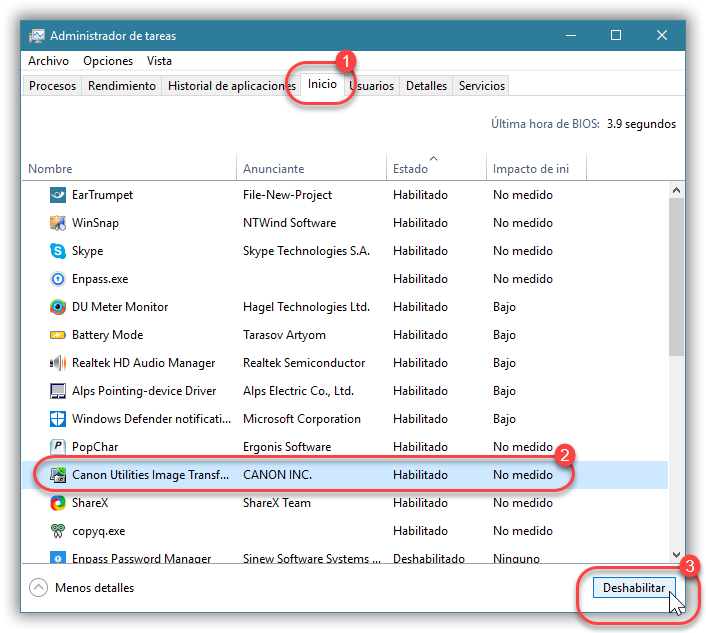Click publisher CANON INC.

[x=277, y=475]
